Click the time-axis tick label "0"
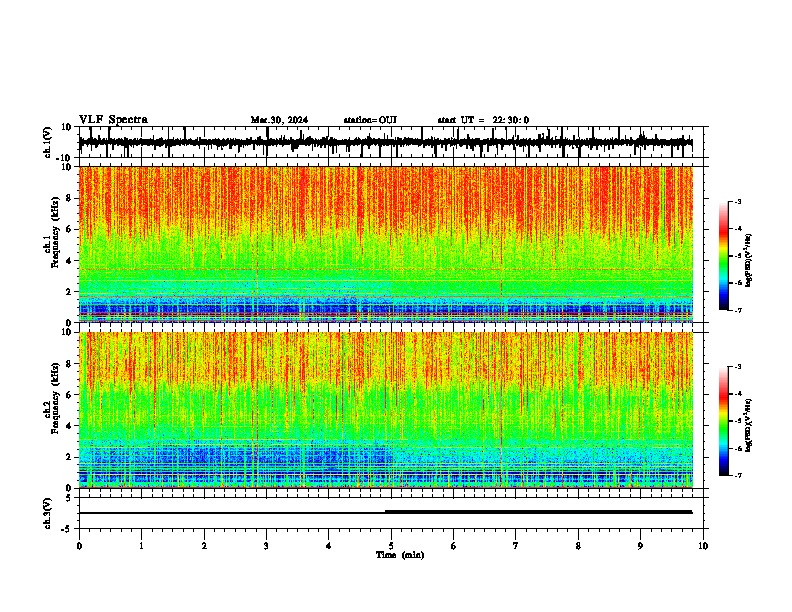The height and width of the screenshot is (612, 792). tap(79, 546)
